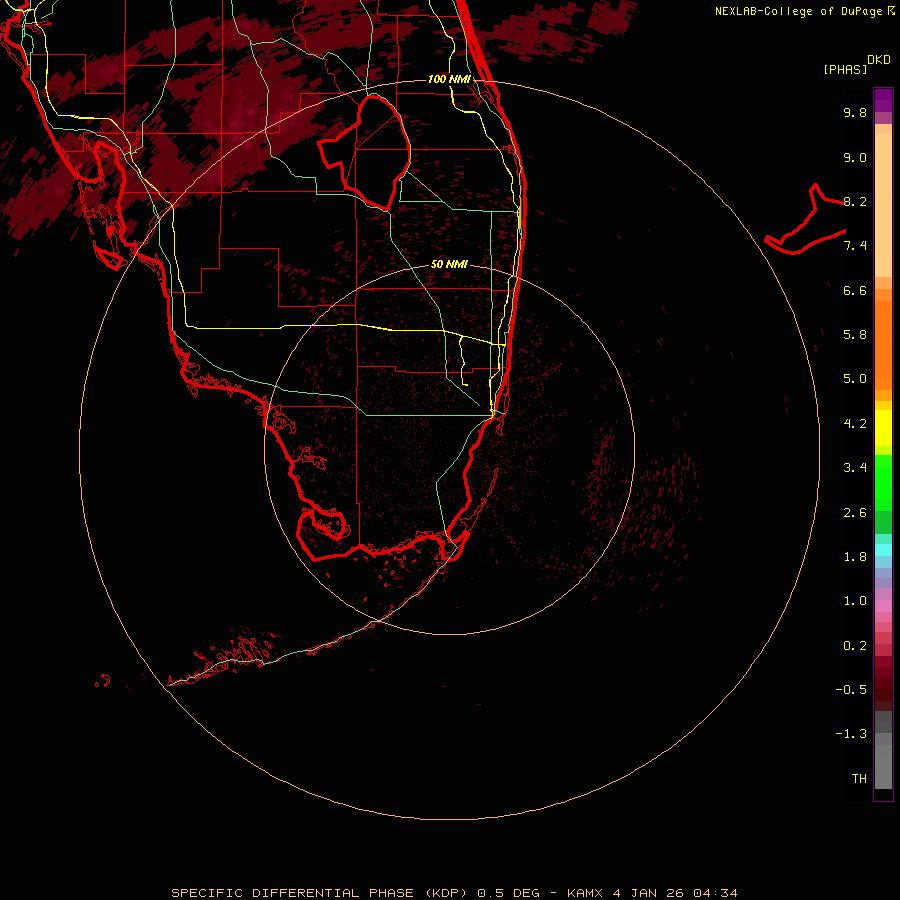Click the 0.5 DEG elevation text

pyautogui.click(x=509, y=893)
